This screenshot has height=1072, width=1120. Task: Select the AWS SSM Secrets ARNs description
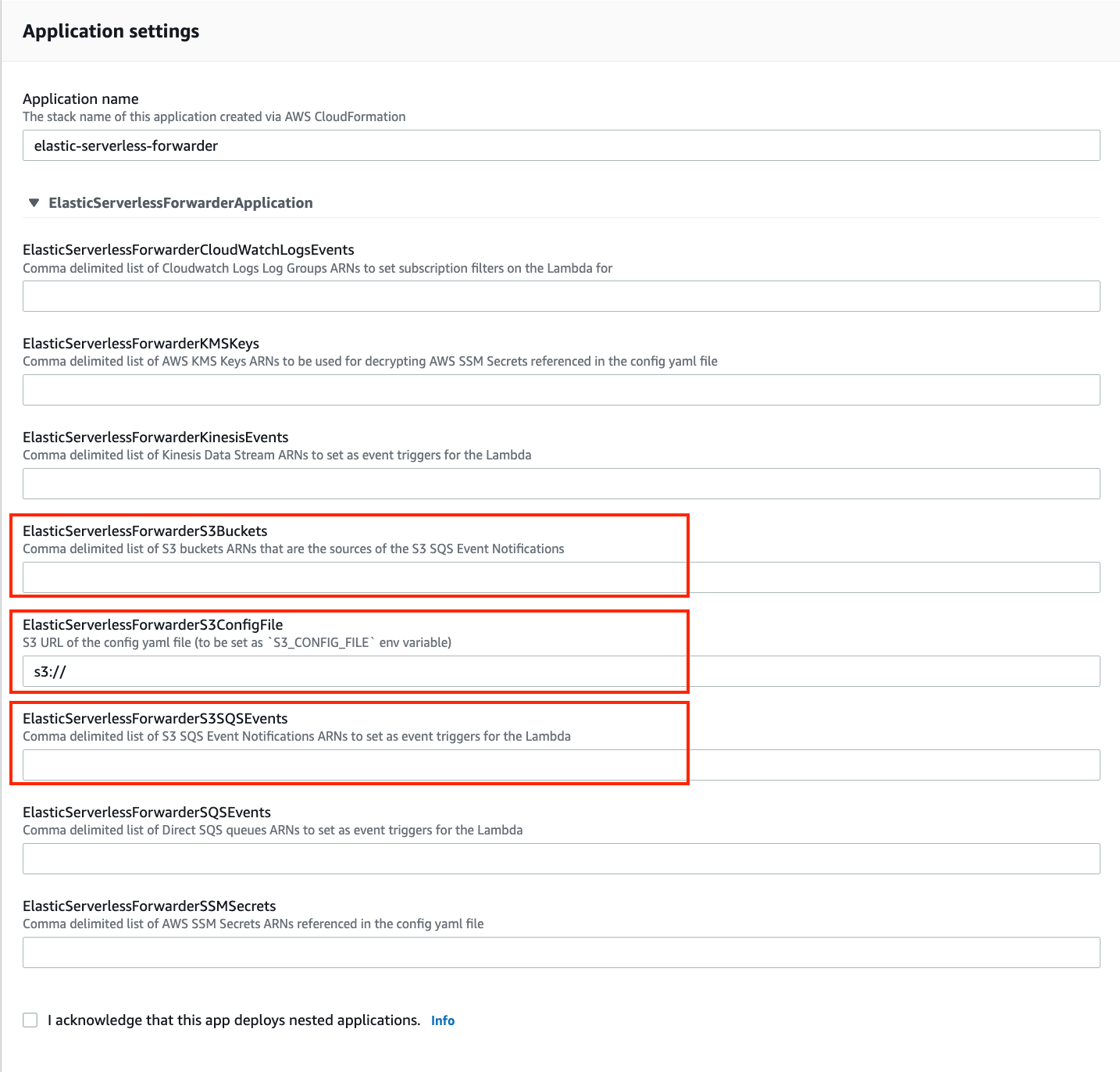(x=253, y=924)
